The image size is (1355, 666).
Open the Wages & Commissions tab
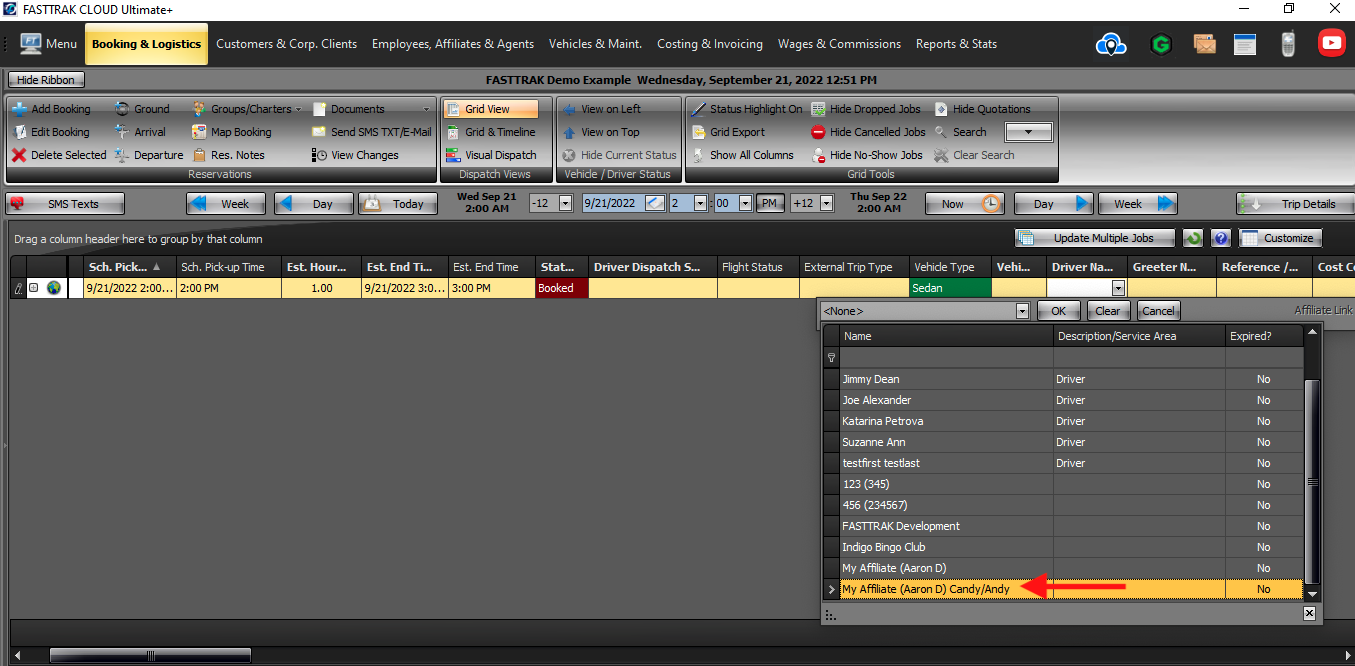coord(839,44)
